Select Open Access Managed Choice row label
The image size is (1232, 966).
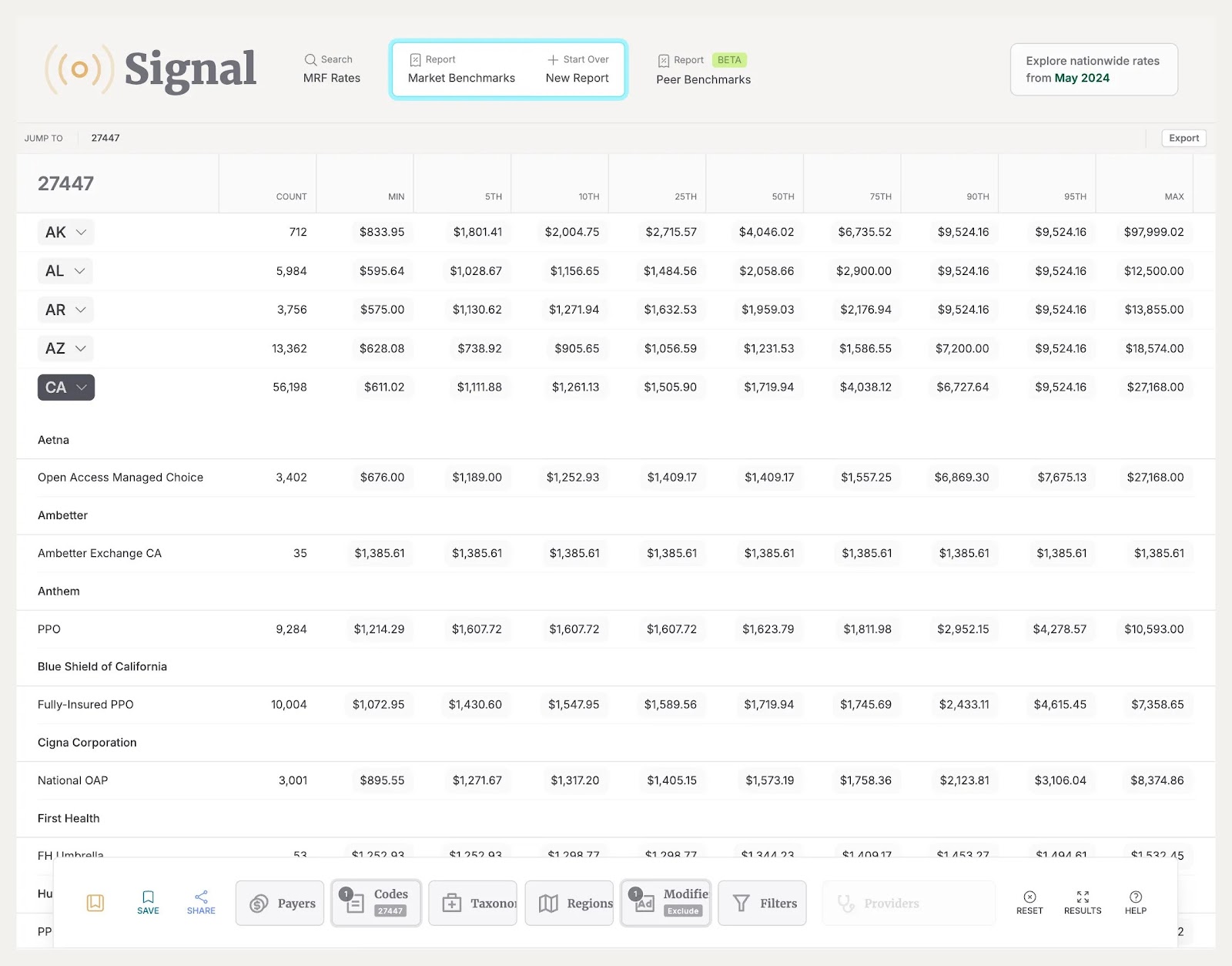point(120,478)
